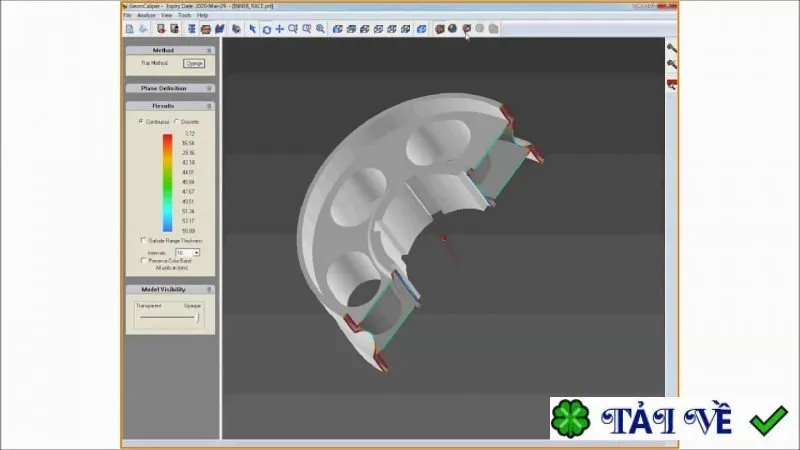This screenshot has width=800, height=450.
Task: Click the new document toolbar icon
Action: click(x=130, y=29)
